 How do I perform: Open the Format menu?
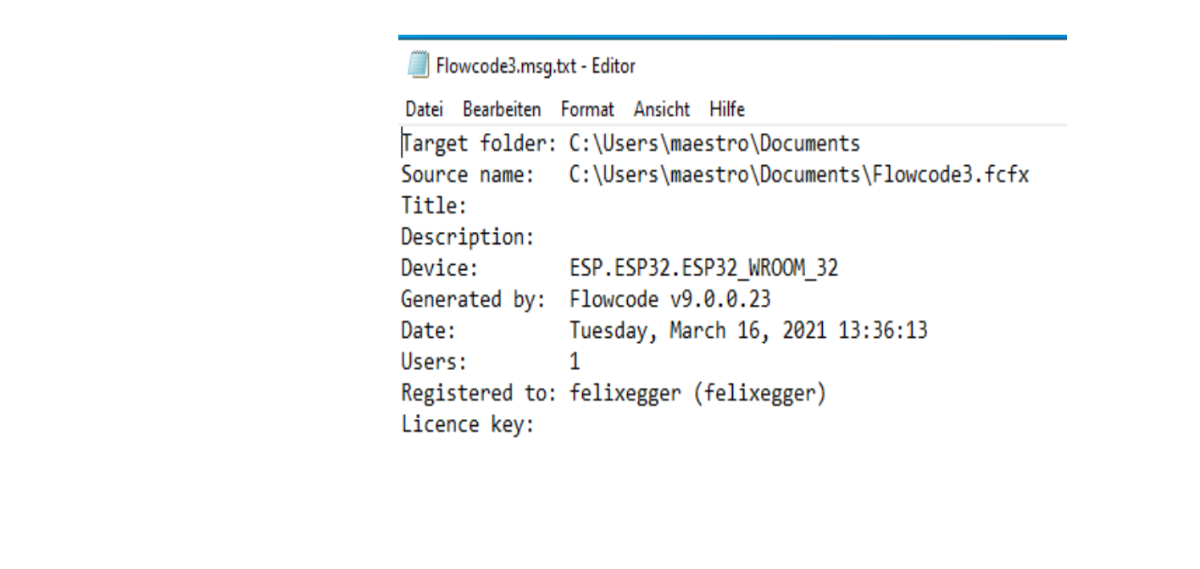pyautogui.click(x=587, y=109)
